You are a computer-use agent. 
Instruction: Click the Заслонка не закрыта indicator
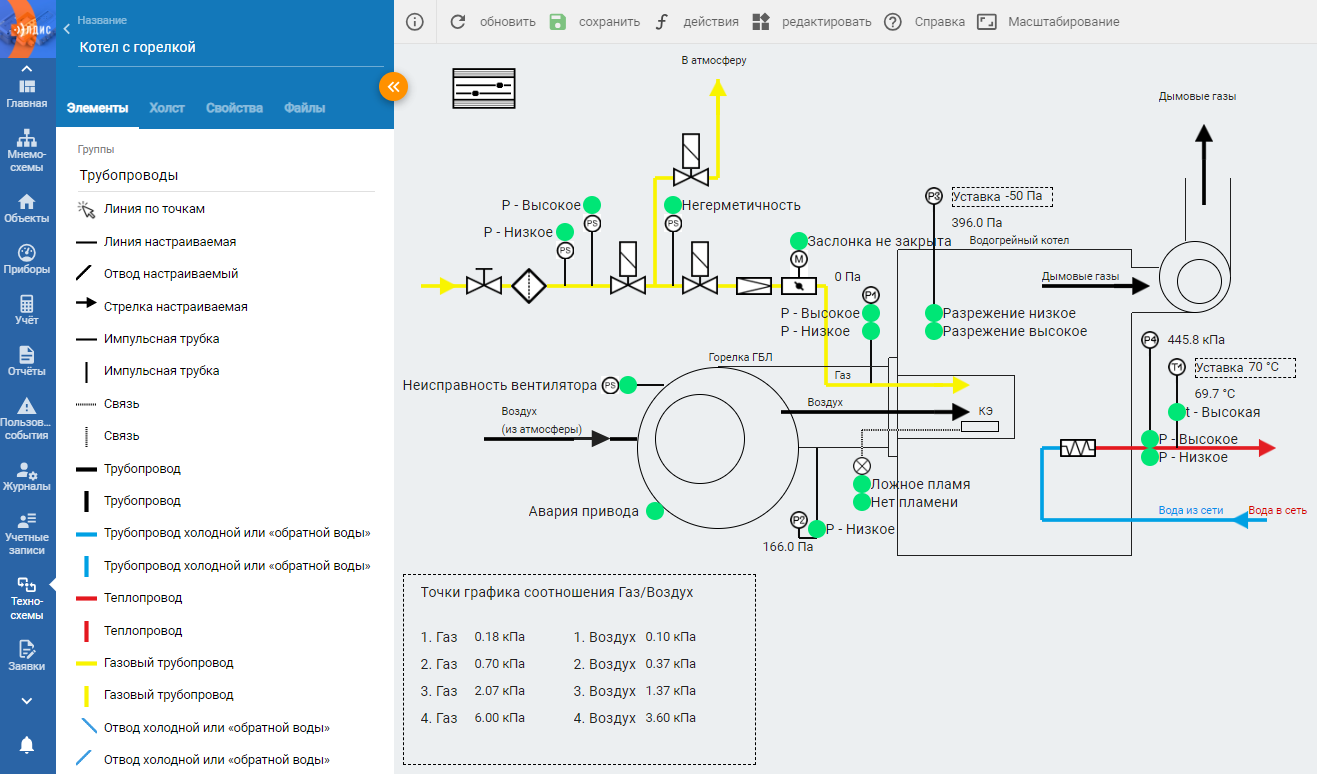tap(798, 241)
